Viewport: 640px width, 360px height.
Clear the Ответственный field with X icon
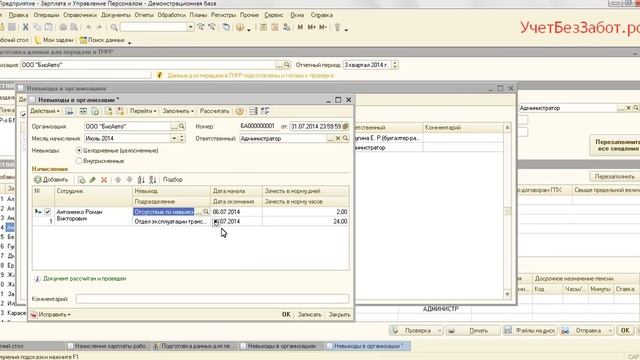tap(338, 138)
